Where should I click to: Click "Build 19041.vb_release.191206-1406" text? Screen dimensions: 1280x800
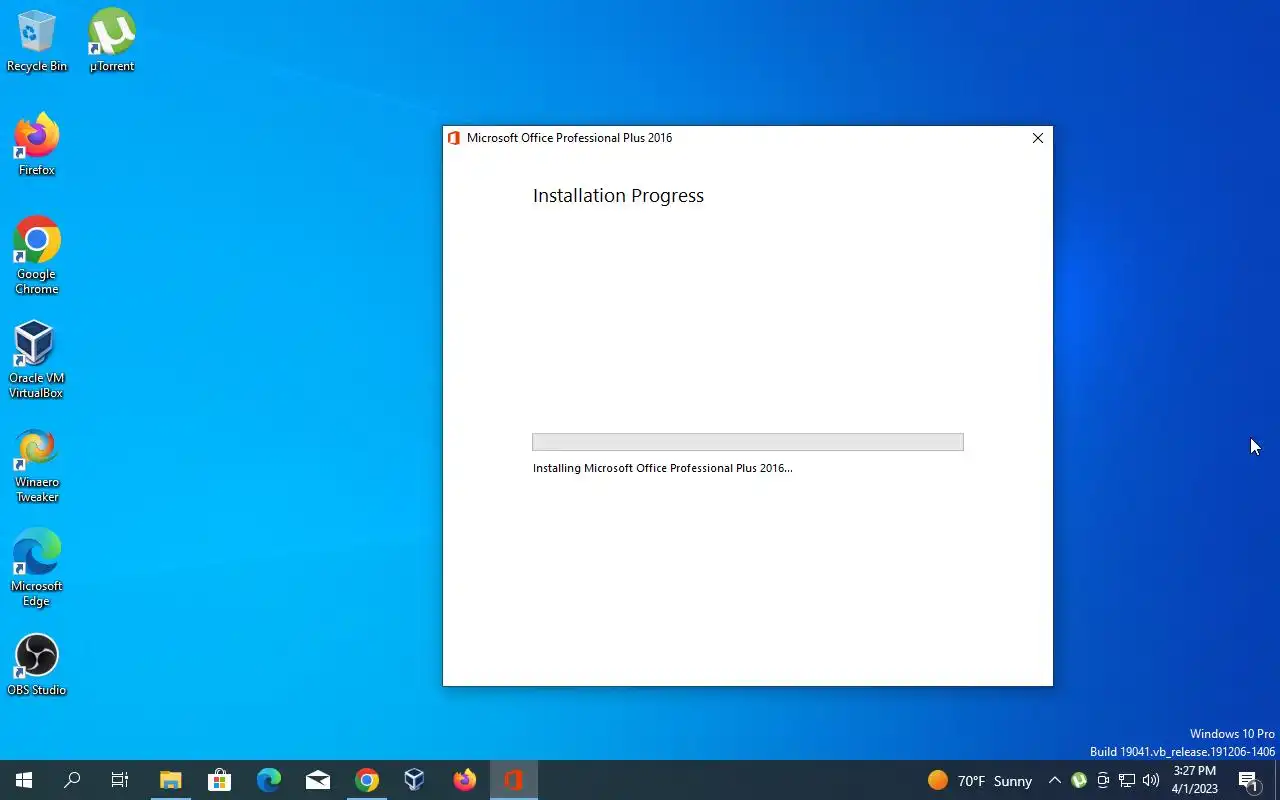click(1183, 752)
